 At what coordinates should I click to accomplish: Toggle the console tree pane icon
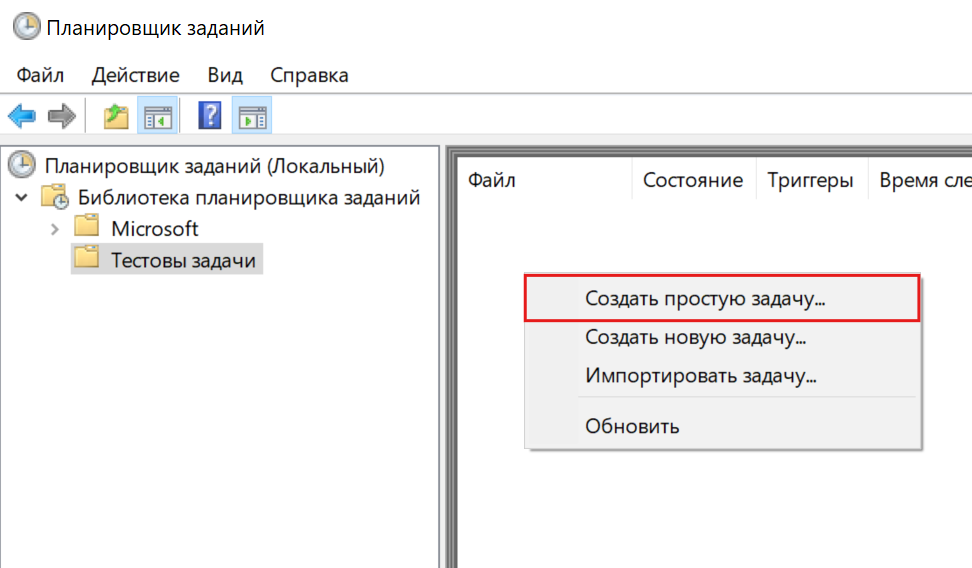pos(157,116)
